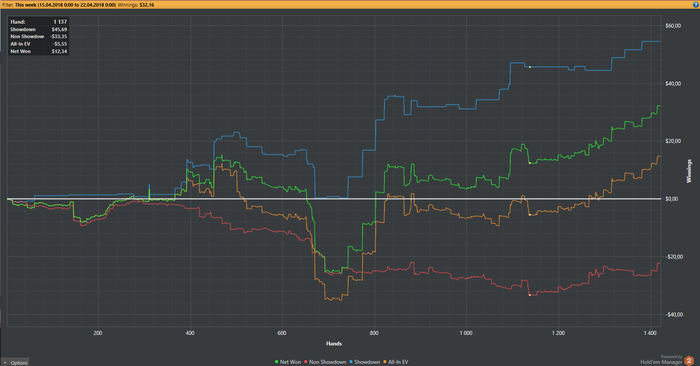Click the All-In EV line marker at hand 1137

coord(529,215)
